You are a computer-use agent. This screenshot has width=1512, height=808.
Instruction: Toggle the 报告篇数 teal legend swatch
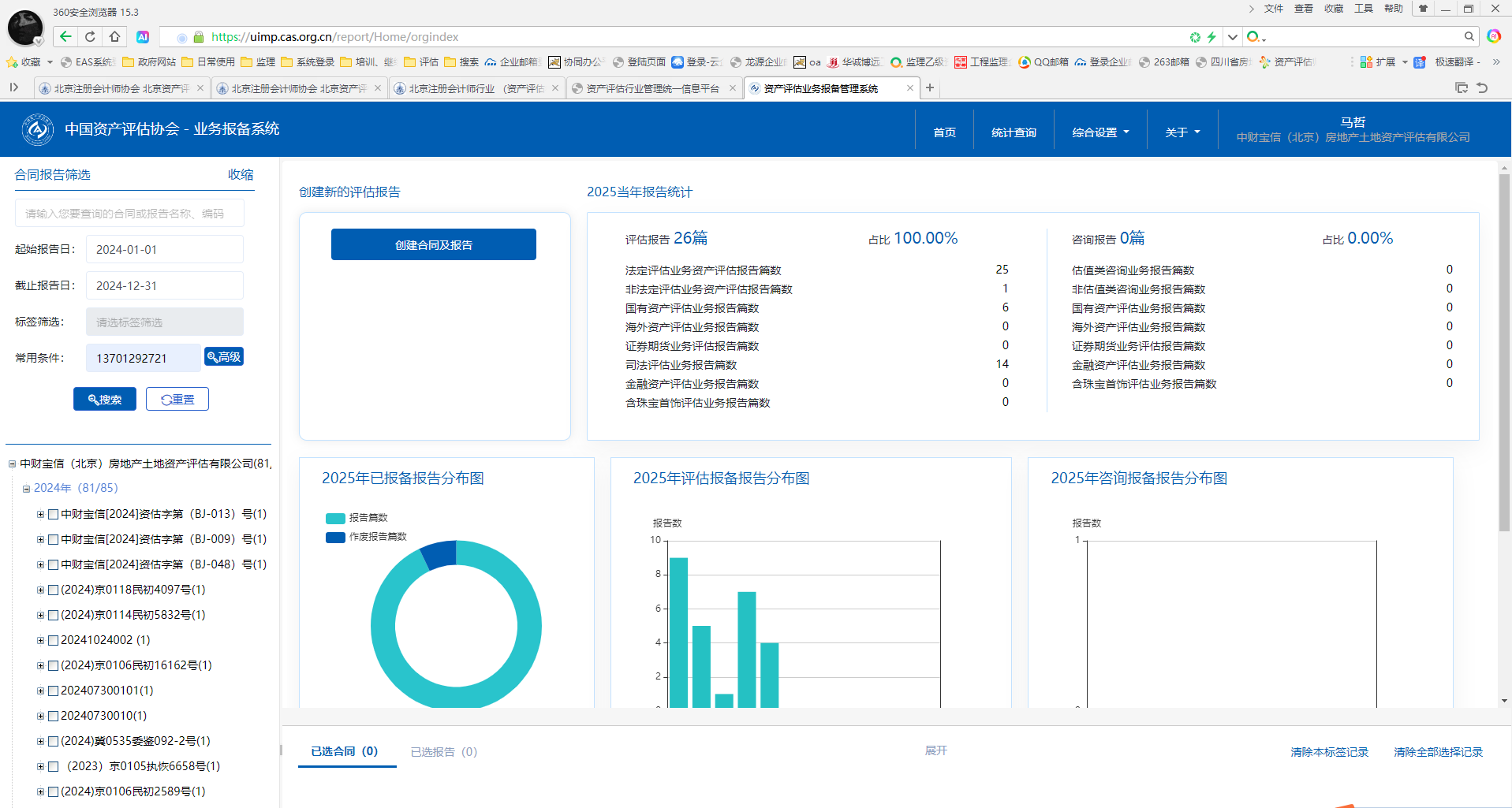click(x=335, y=518)
